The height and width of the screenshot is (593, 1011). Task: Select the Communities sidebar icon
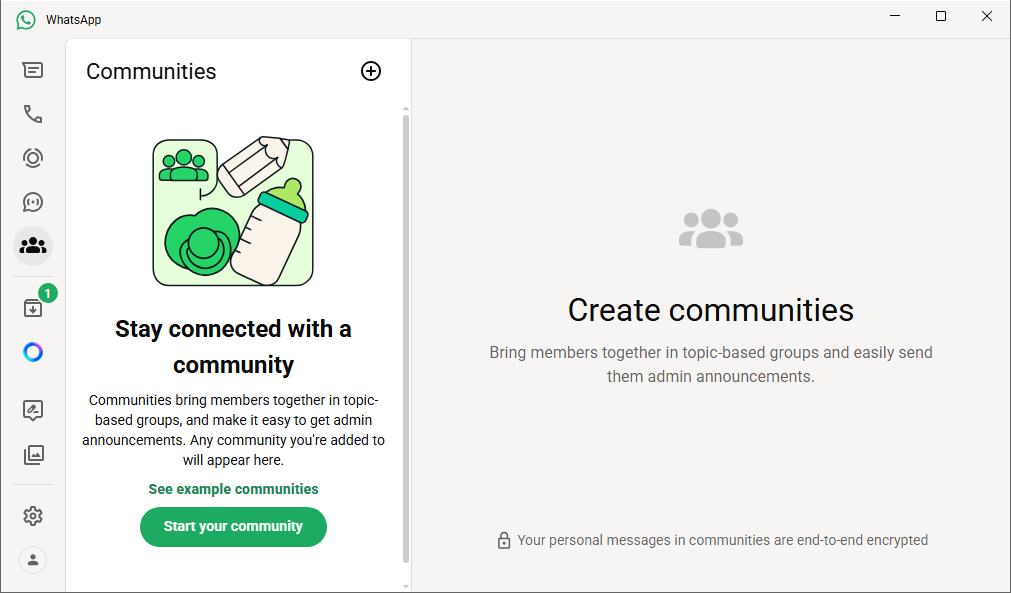(x=33, y=245)
